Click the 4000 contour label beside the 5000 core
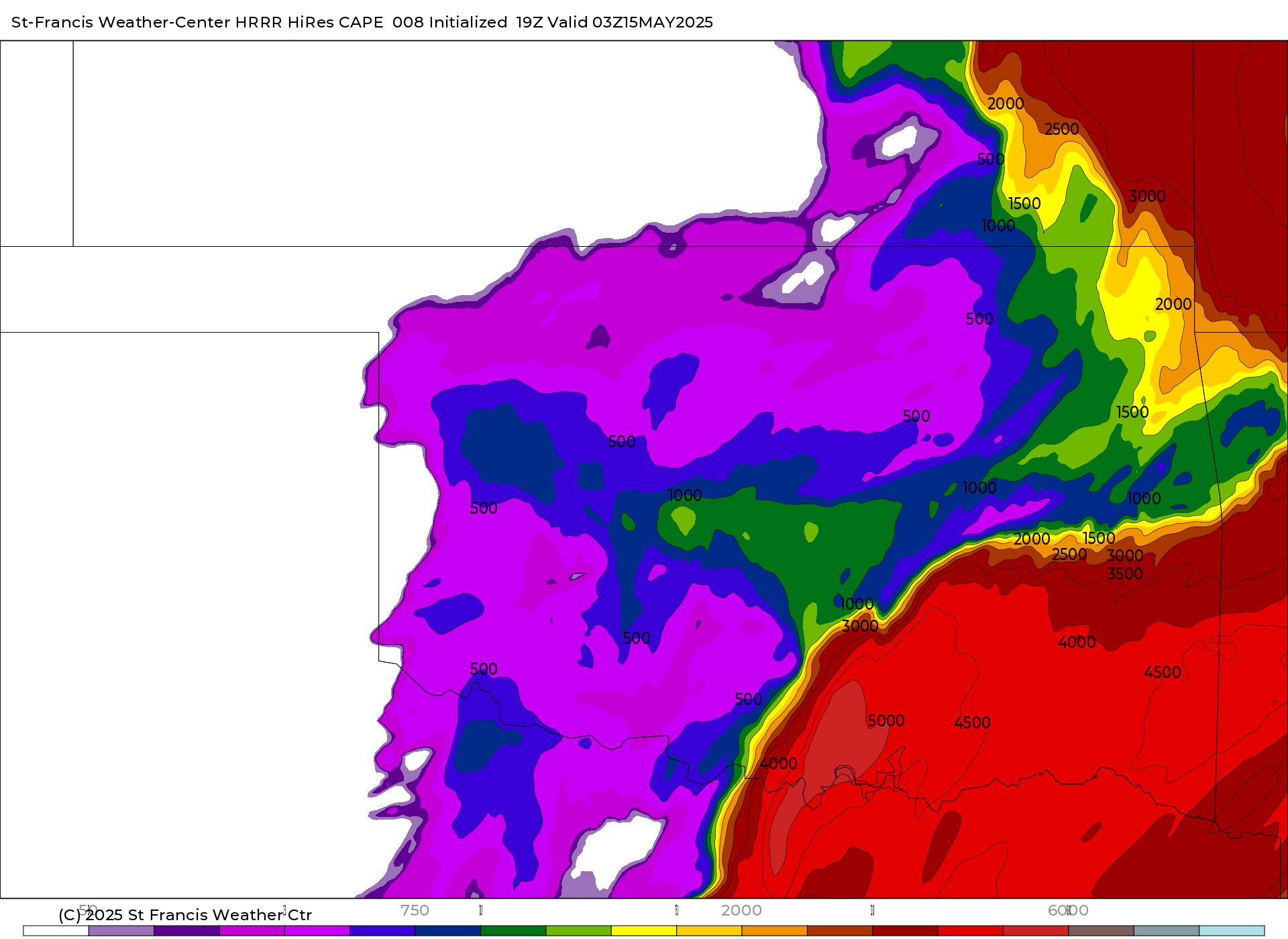Viewport: 1288px width, 939px height. point(778,764)
